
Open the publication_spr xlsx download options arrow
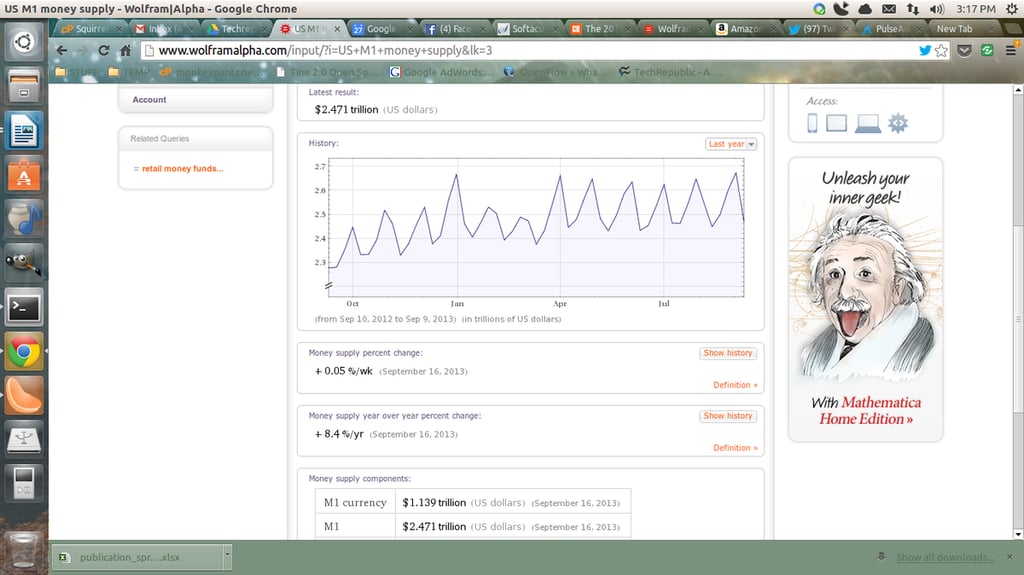click(x=227, y=555)
